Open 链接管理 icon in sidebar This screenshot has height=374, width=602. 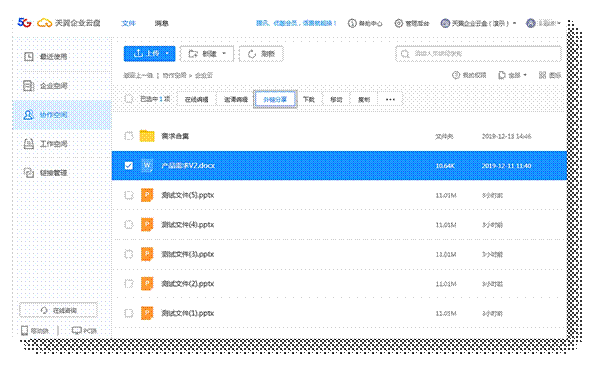point(29,173)
